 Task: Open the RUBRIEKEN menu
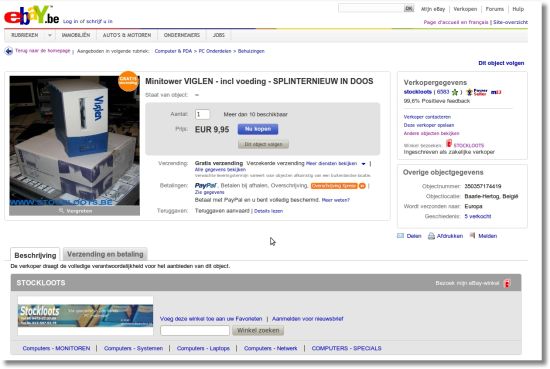25,35
